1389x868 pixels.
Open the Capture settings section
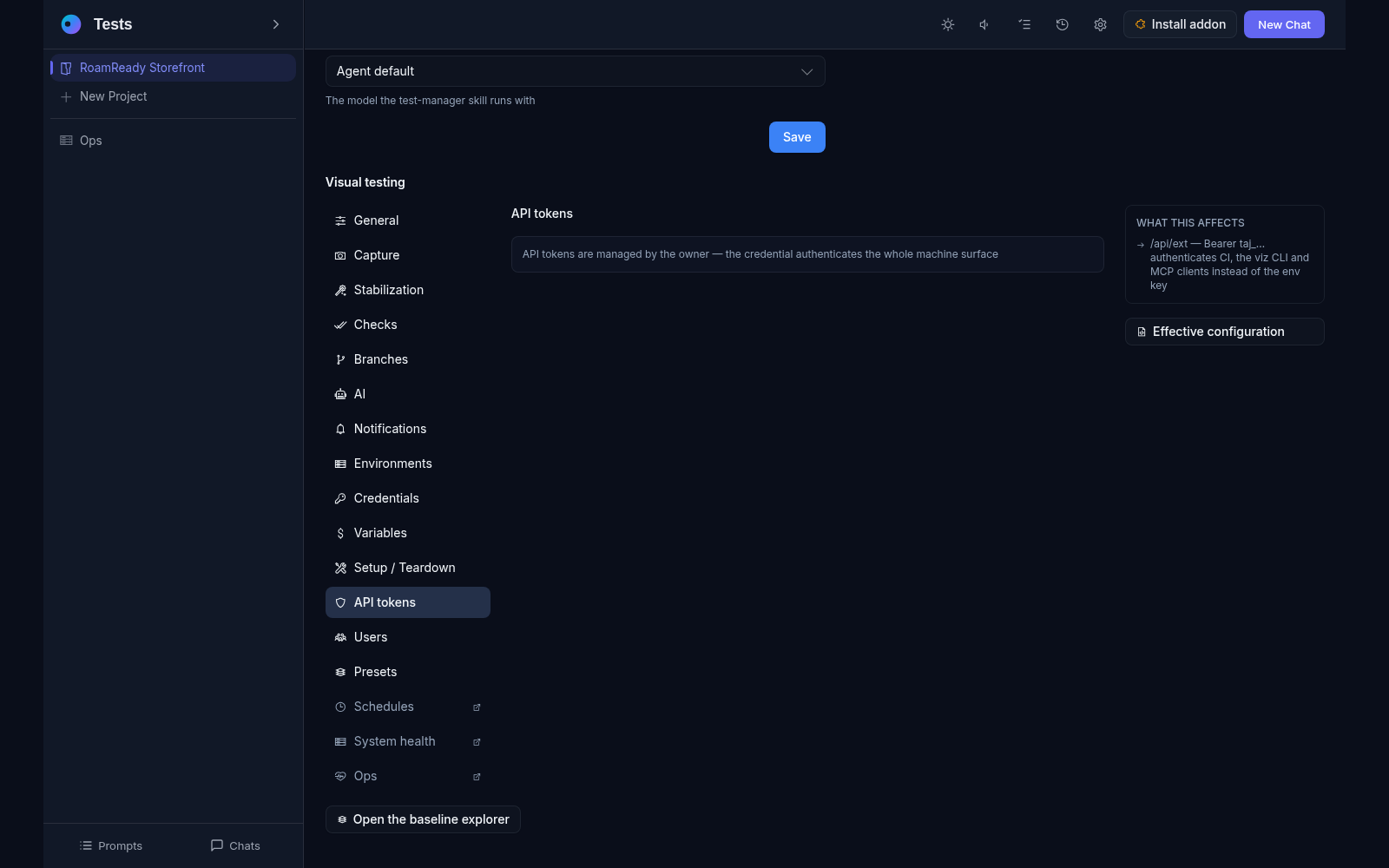[x=408, y=255]
